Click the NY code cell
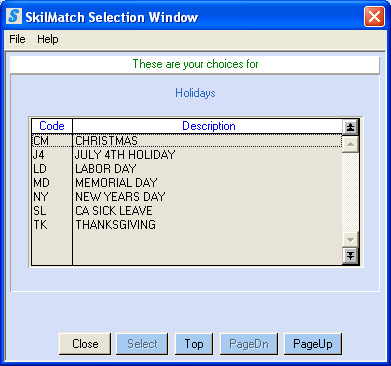This screenshot has height=366, width=391. point(52,197)
